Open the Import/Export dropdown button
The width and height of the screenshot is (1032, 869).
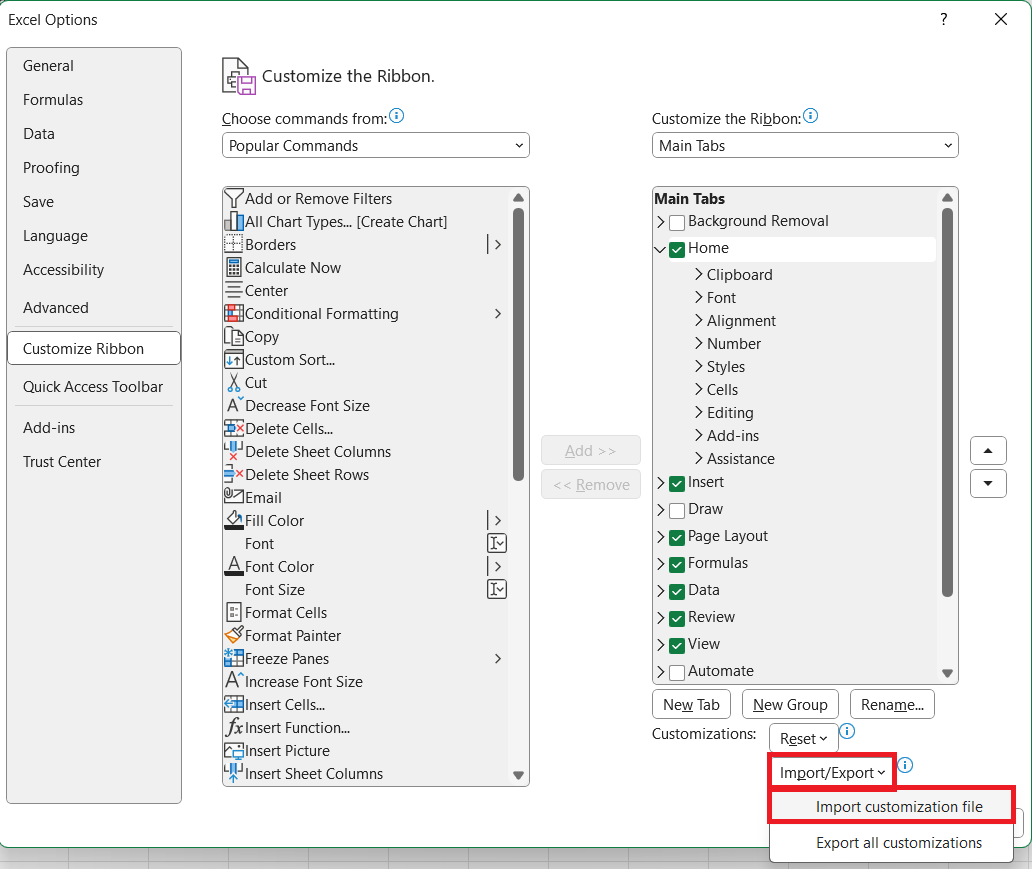point(832,772)
